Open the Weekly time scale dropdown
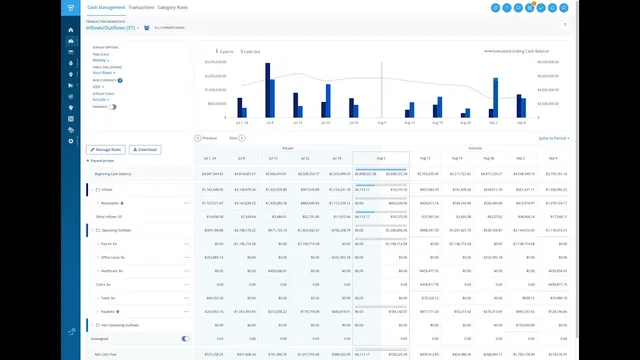This screenshot has width=640, height=360. click(100, 60)
